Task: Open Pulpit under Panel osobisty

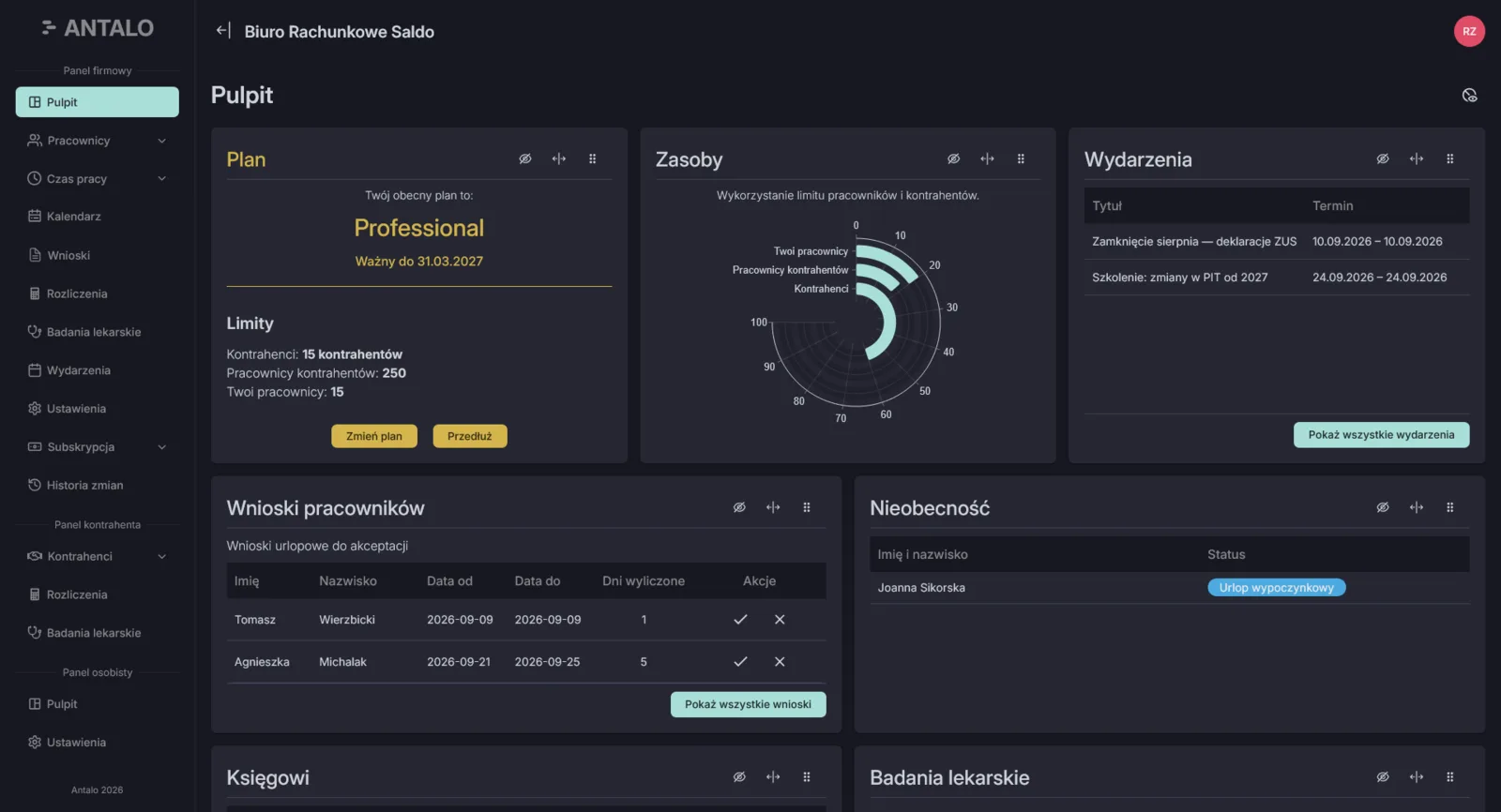Action: click(x=98, y=704)
